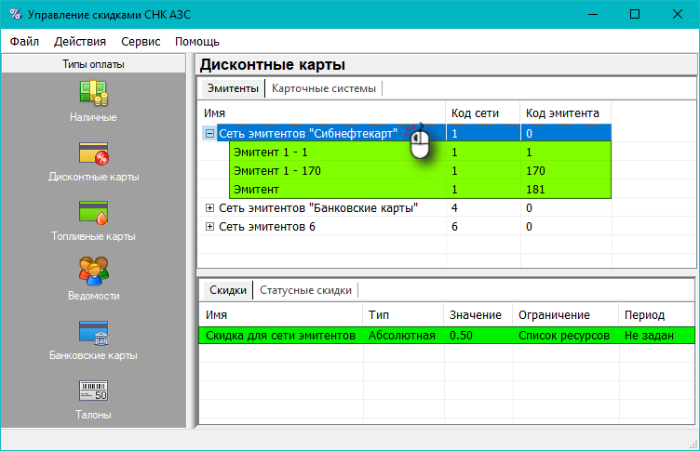Open the Файл menu
700x451 pixels.
26,42
